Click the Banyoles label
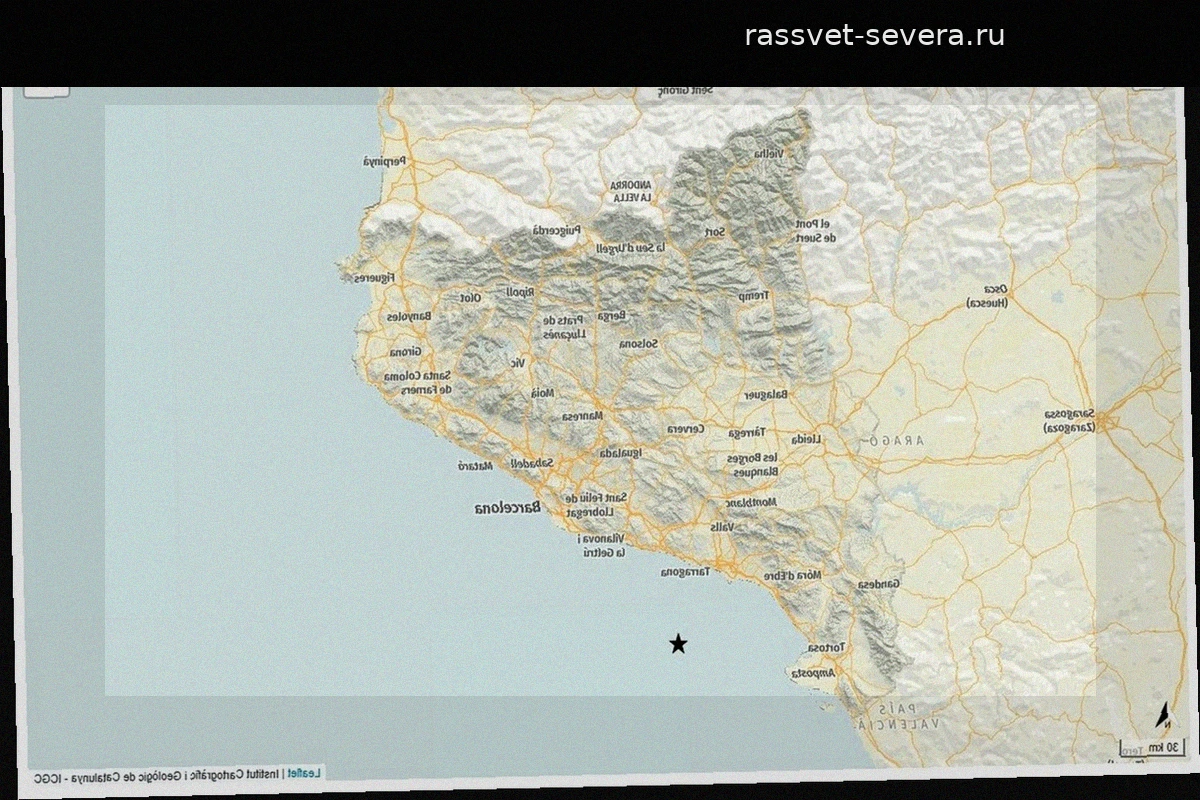The width and height of the screenshot is (1200, 800). click(409, 317)
